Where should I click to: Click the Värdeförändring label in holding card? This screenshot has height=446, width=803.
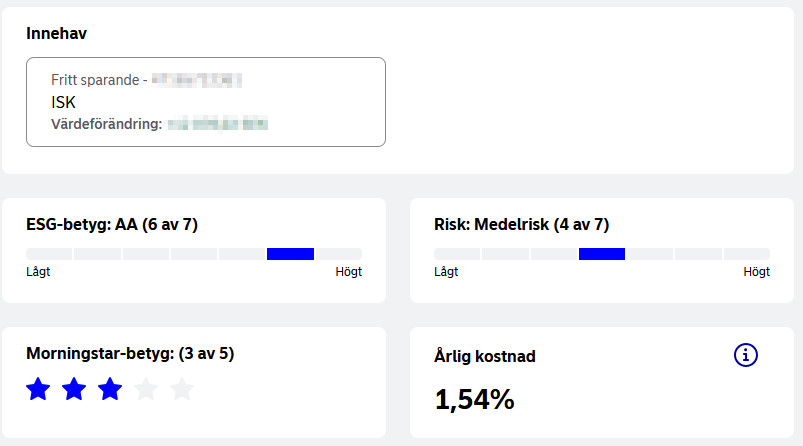pos(106,125)
